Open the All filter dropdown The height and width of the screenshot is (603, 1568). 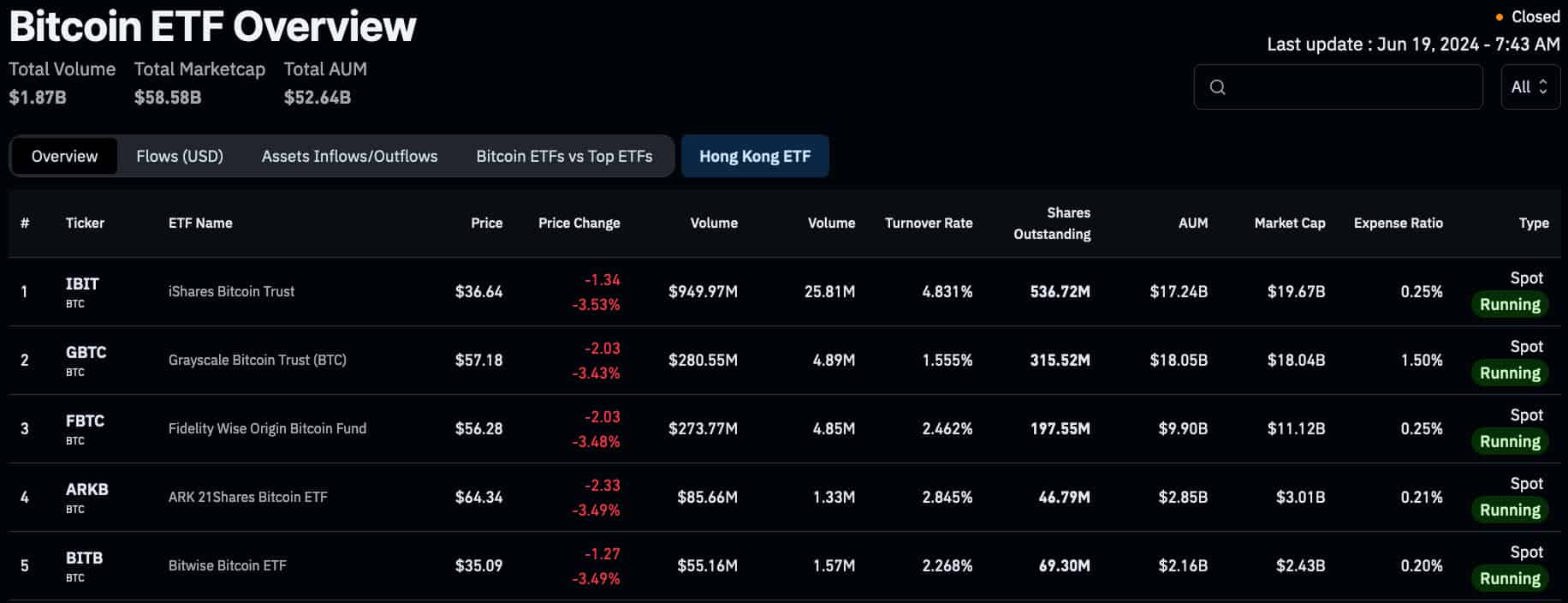coord(1529,87)
